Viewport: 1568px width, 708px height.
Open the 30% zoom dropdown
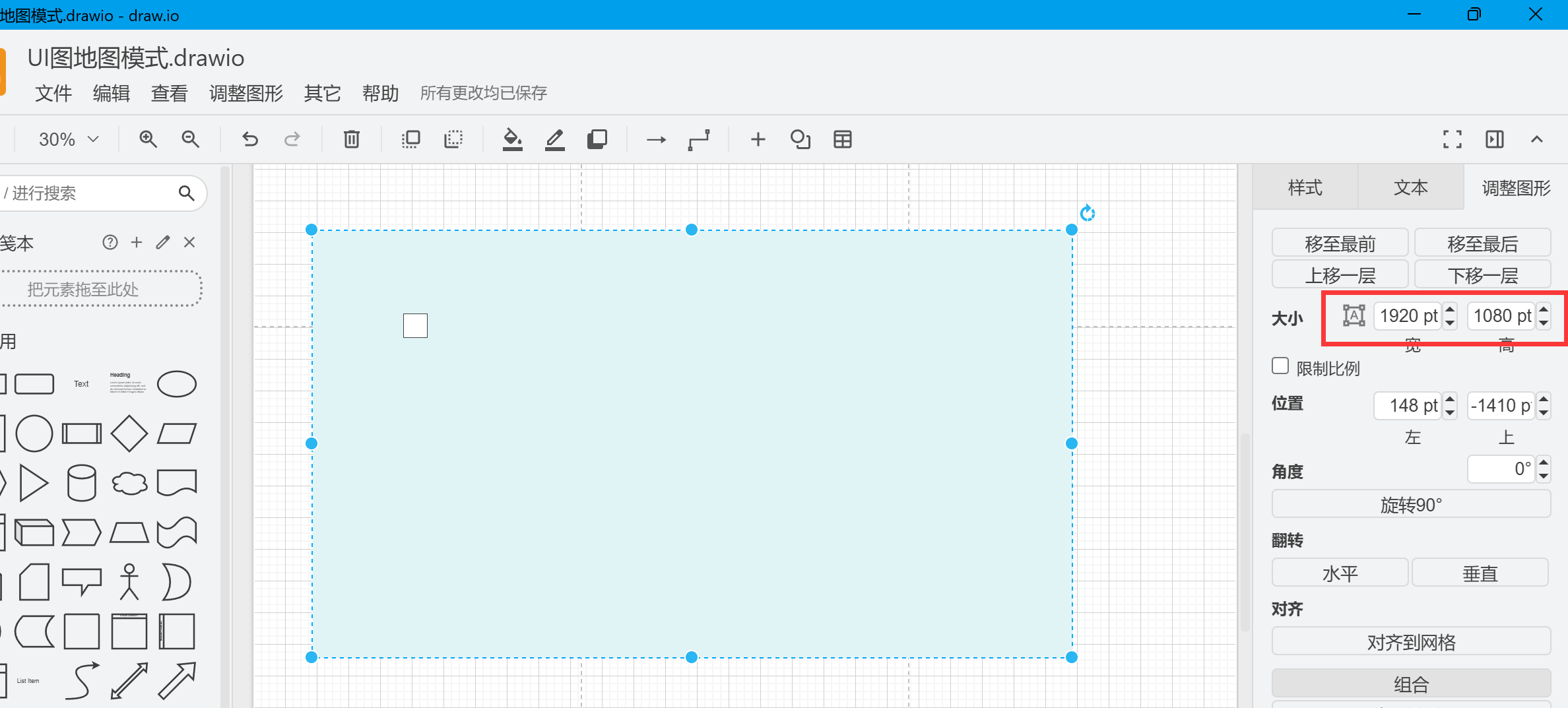point(68,139)
